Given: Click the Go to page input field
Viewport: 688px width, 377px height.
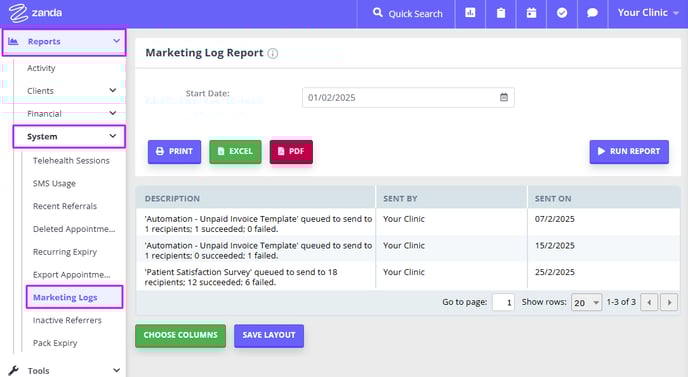Looking at the screenshot, I should pyautogui.click(x=503, y=302).
